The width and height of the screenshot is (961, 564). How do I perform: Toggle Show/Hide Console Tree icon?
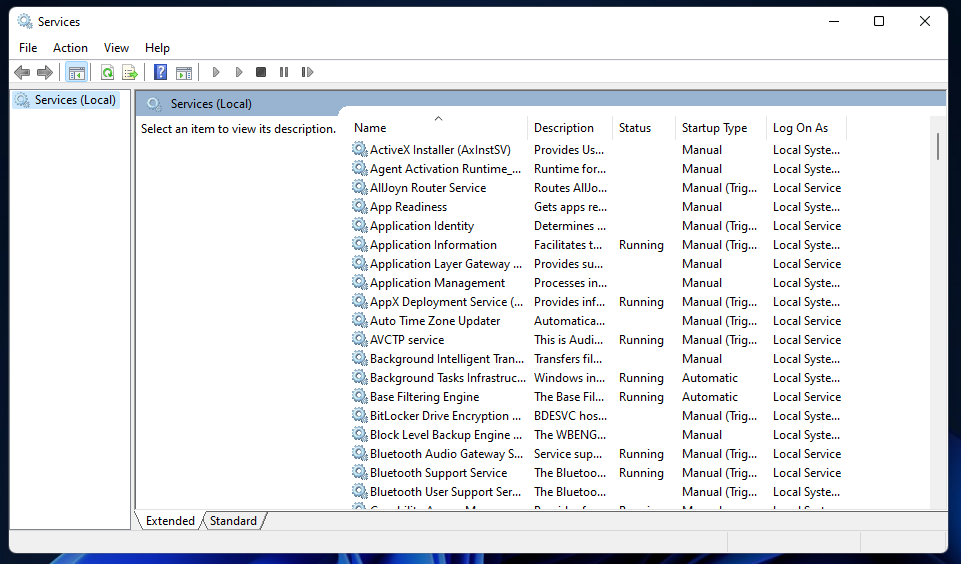77,72
